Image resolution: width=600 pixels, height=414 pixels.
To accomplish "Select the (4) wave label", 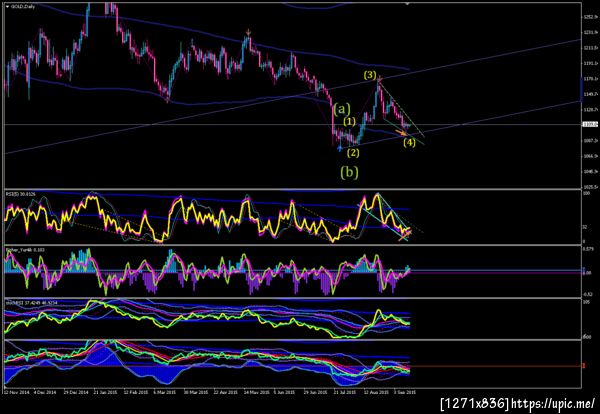I will click(409, 143).
